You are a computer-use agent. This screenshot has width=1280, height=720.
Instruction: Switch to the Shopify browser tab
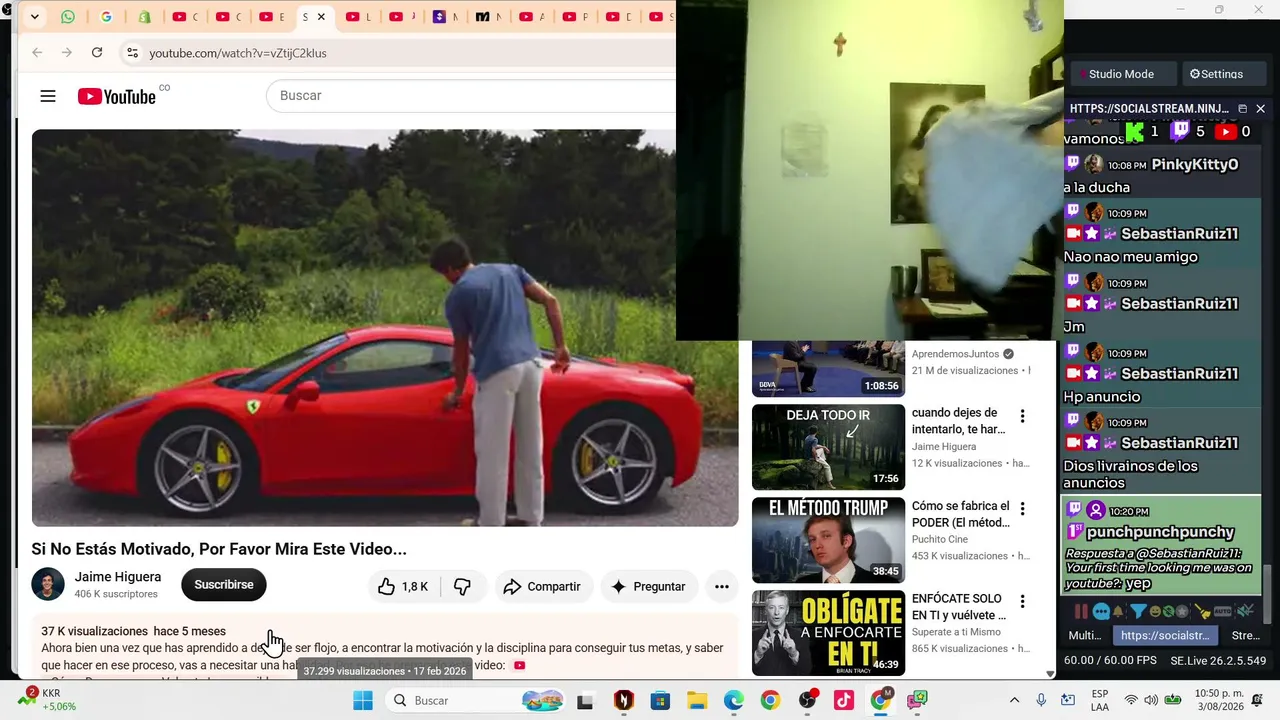[144, 17]
